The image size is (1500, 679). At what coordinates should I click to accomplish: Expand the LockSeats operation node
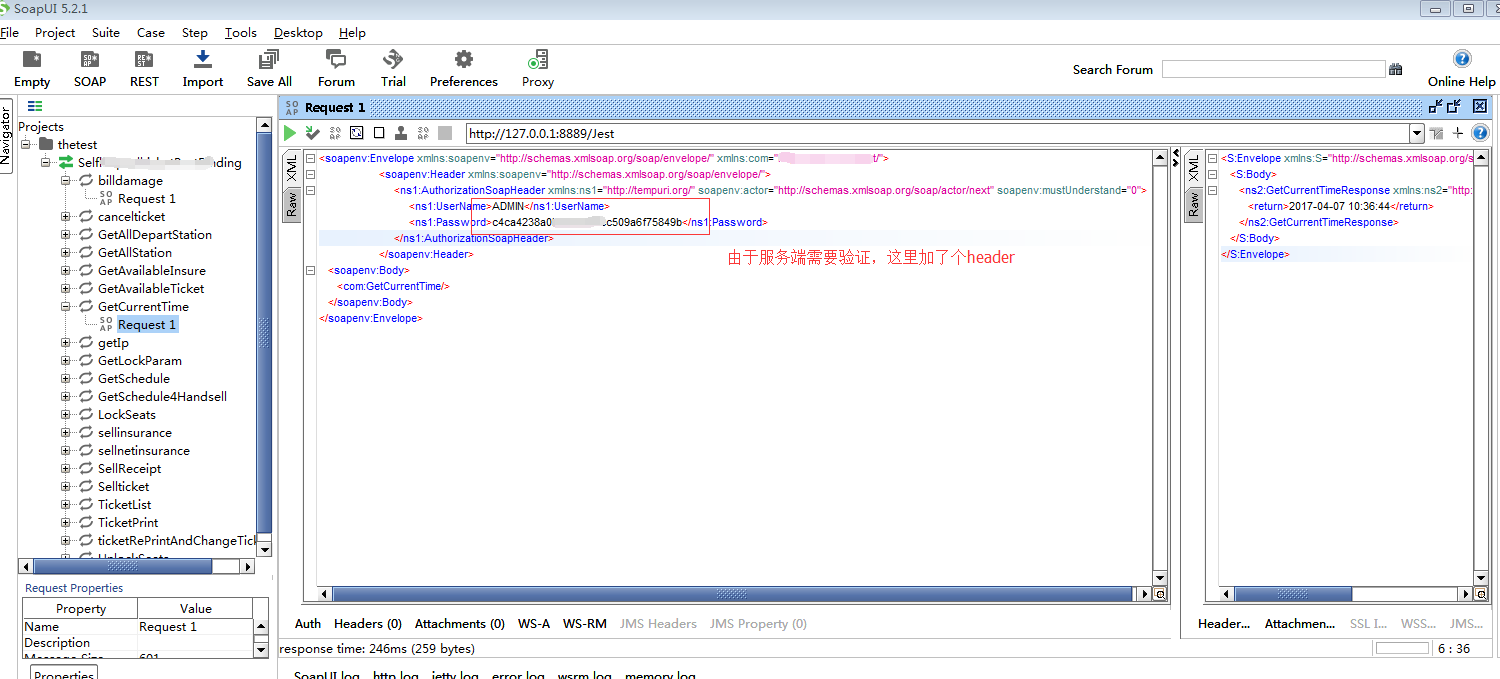(x=66, y=415)
